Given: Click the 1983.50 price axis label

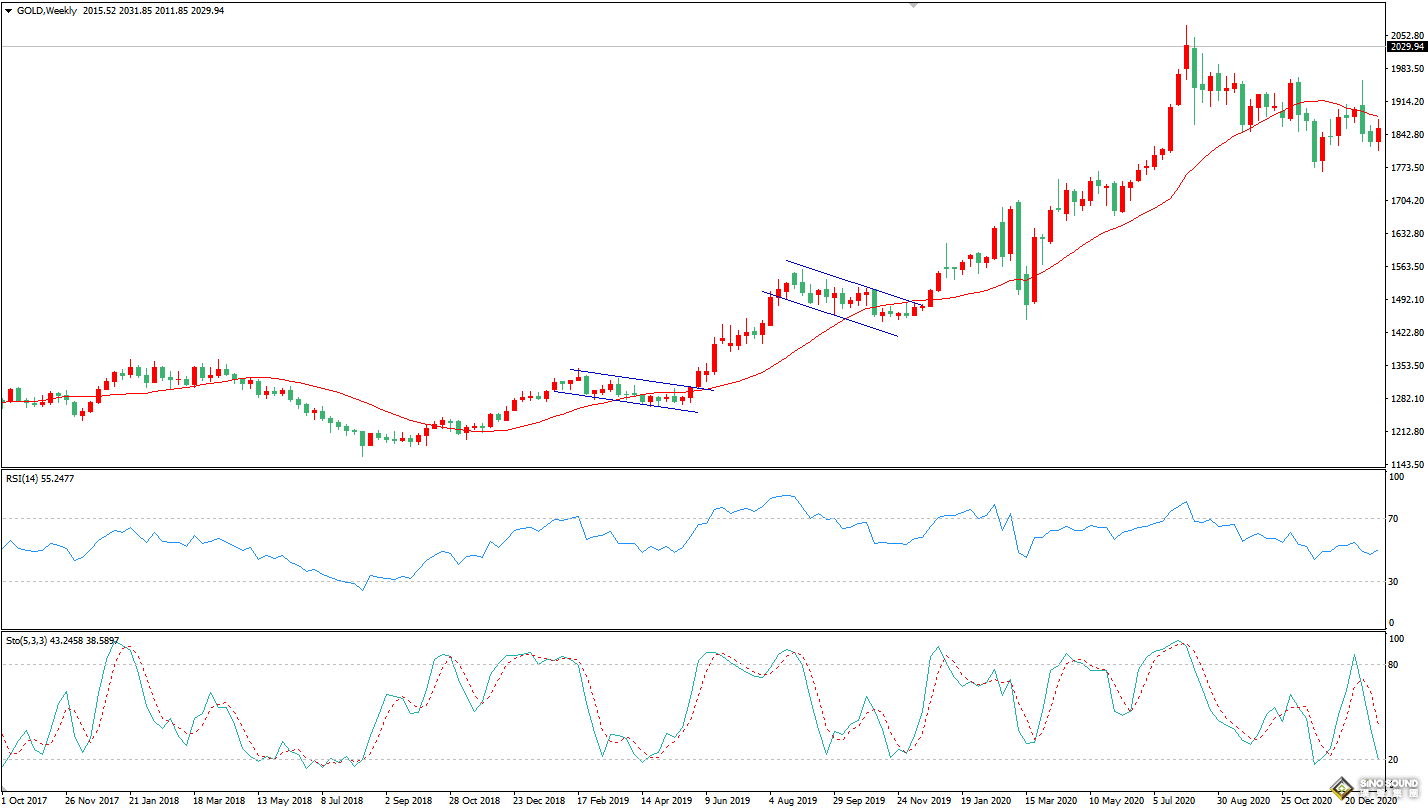Looking at the screenshot, I should [x=1406, y=69].
